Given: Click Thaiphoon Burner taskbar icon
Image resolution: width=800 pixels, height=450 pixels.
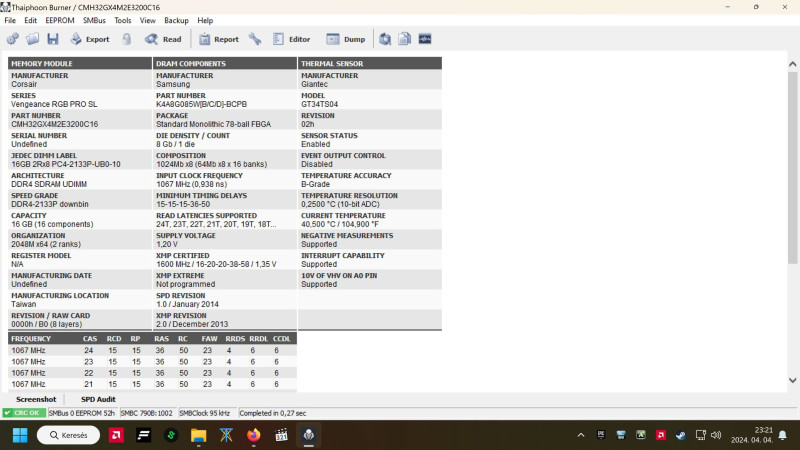Looking at the screenshot, I should (309, 435).
